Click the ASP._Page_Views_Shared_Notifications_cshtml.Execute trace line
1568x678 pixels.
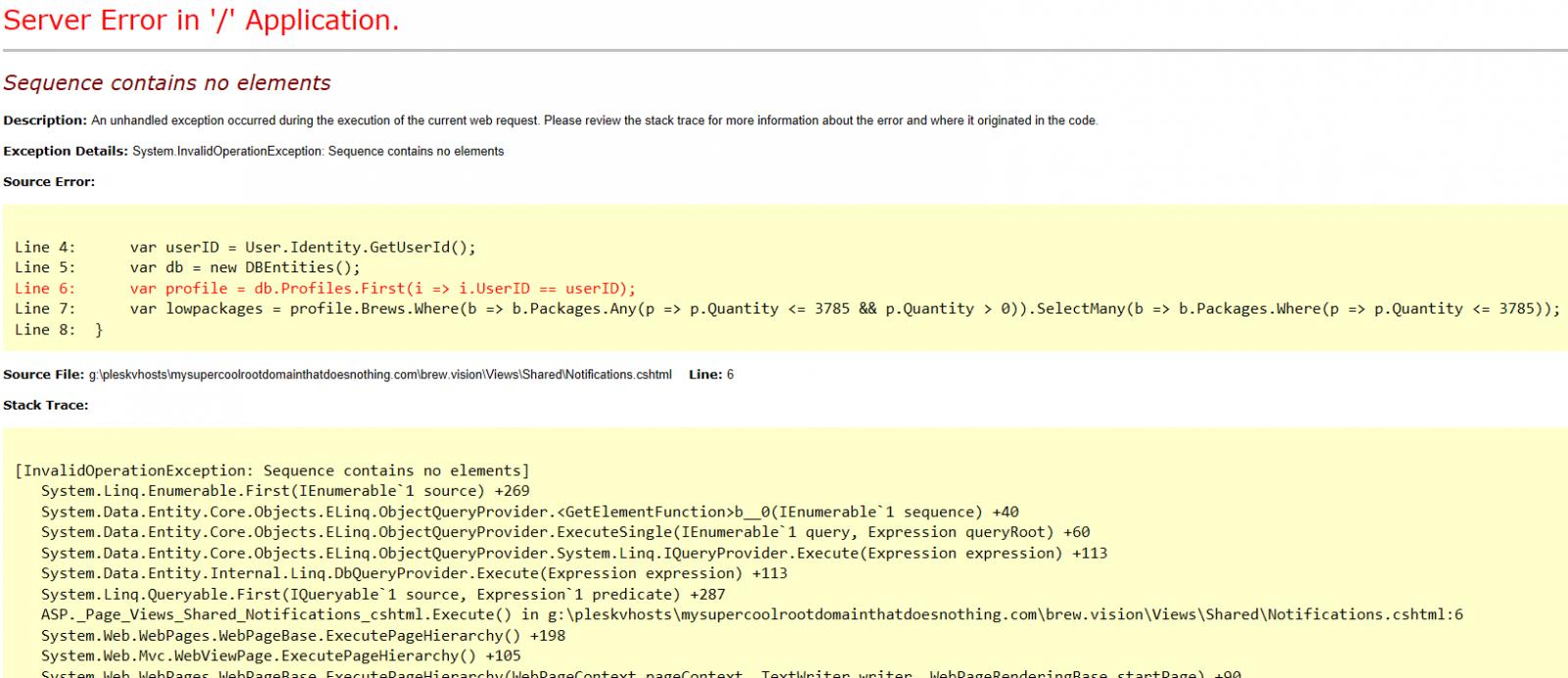pyautogui.click(x=752, y=614)
